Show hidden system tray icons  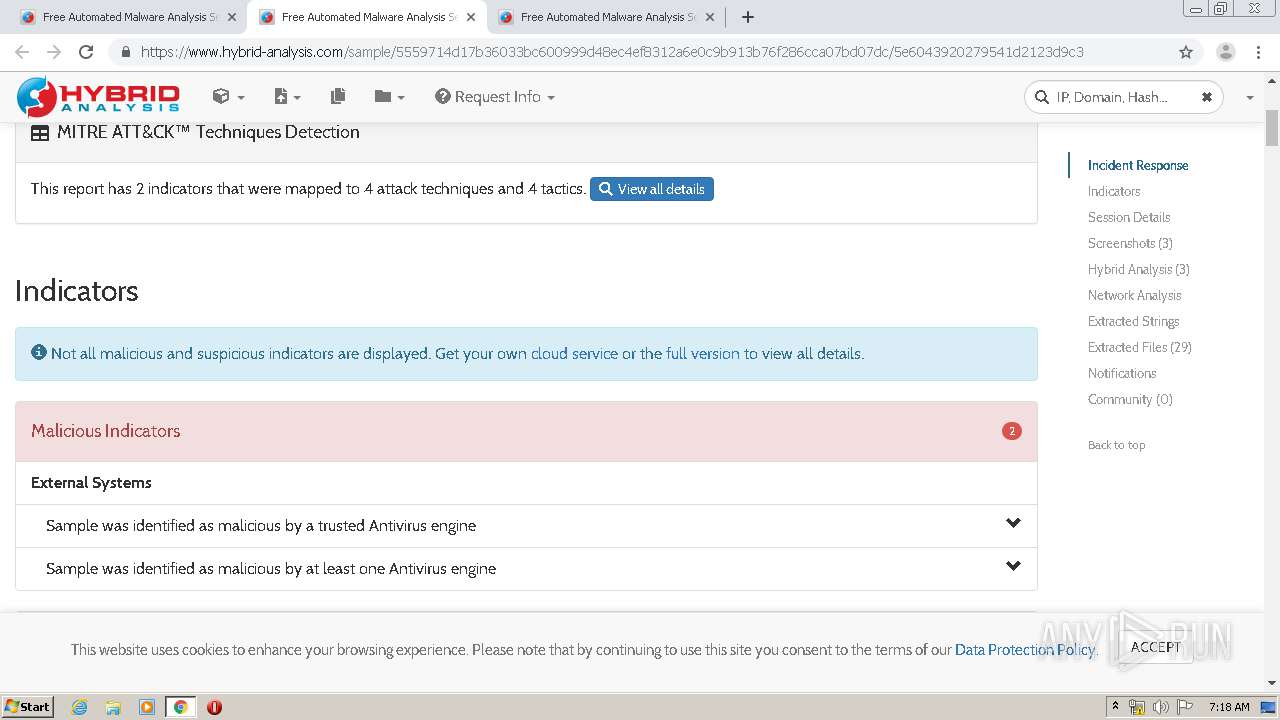coord(1115,706)
